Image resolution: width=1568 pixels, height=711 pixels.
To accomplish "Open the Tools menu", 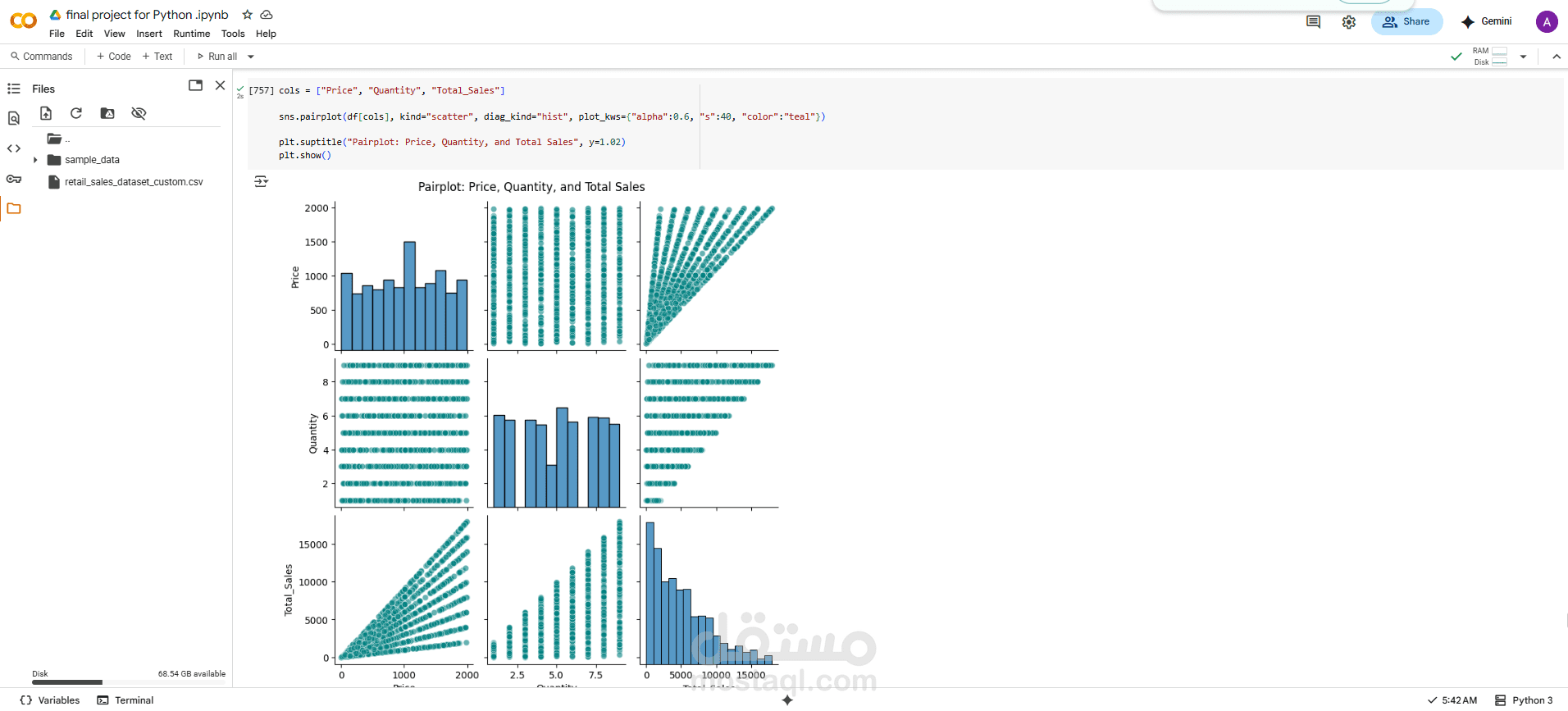I will click(233, 34).
